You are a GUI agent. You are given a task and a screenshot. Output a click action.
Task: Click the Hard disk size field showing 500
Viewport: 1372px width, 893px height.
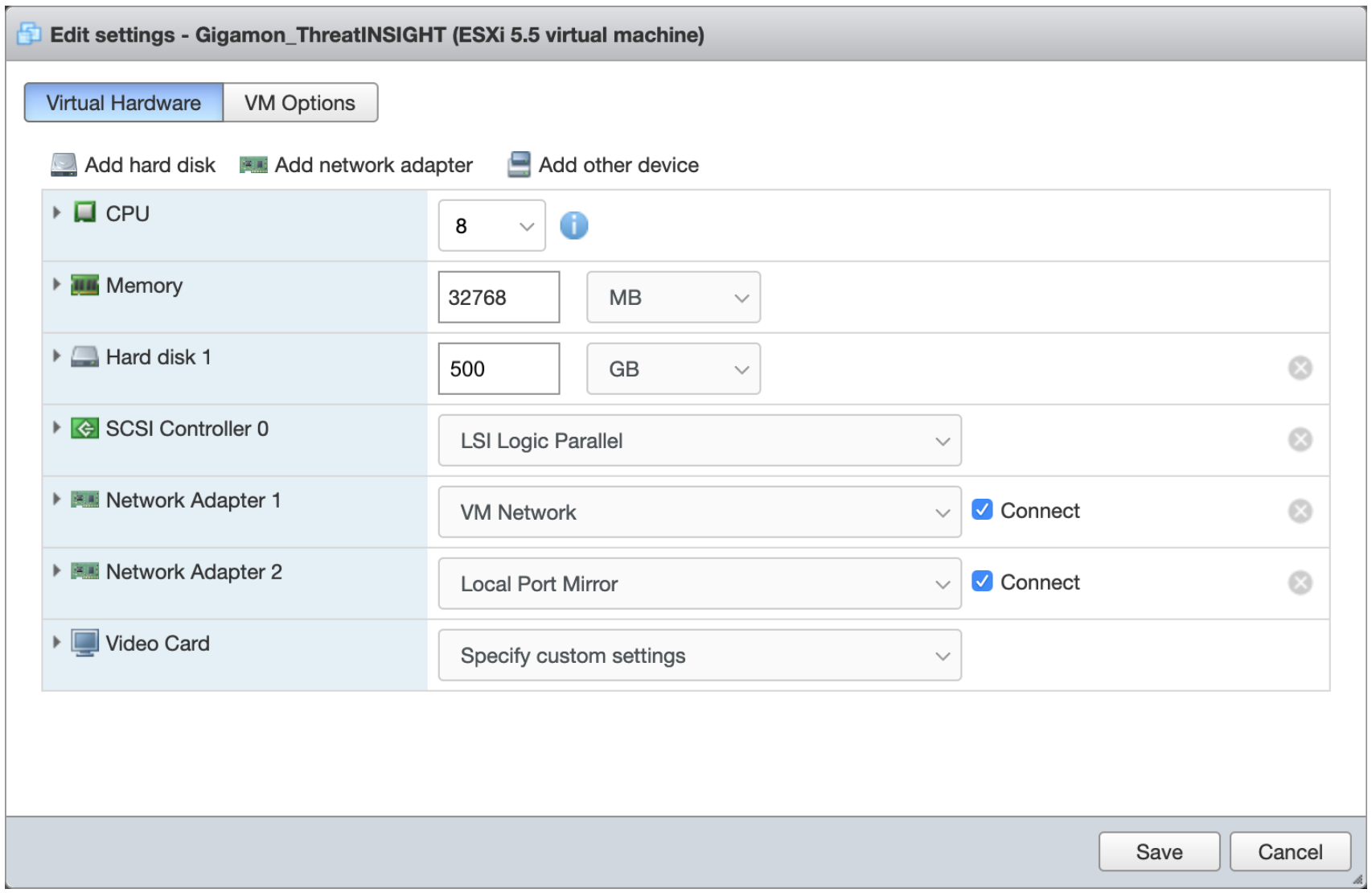(x=499, y=368)
